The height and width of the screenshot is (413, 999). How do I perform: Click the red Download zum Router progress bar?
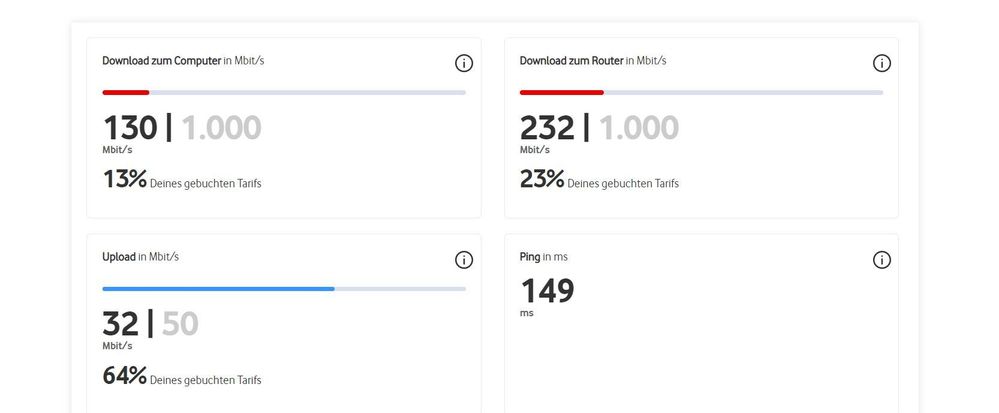(x=561, y=92)
